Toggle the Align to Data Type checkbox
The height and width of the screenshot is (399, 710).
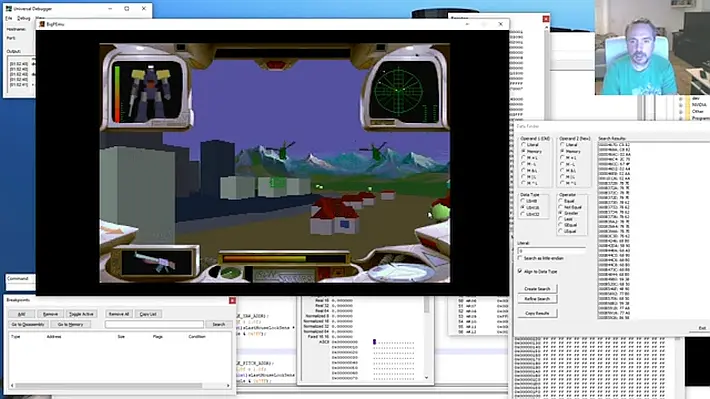(520, 271)
